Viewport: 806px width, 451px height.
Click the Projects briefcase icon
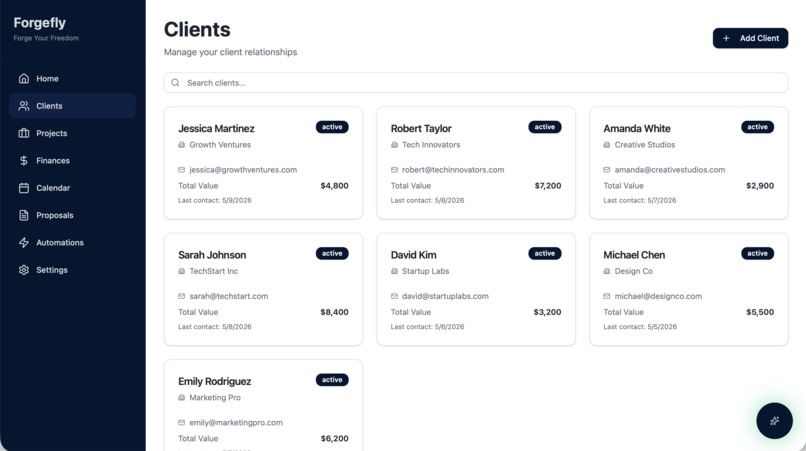(24, 133)
